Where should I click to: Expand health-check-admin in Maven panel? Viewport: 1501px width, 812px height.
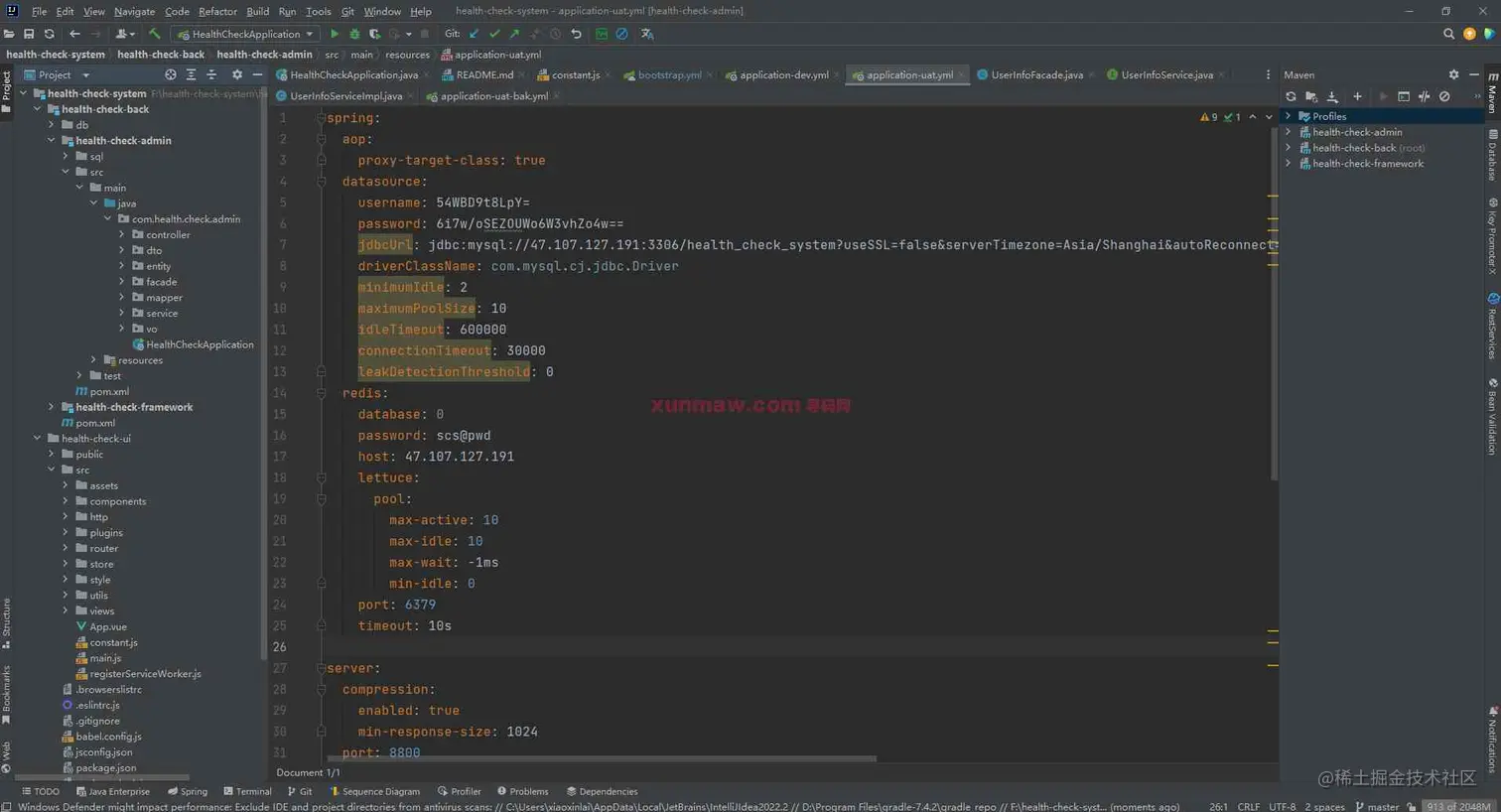tap(1289, 132)
